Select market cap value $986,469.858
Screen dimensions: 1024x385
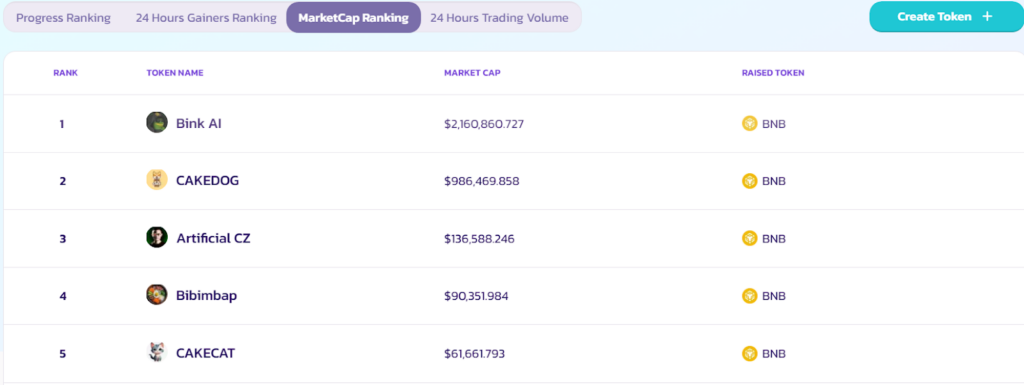click(482, 181)
